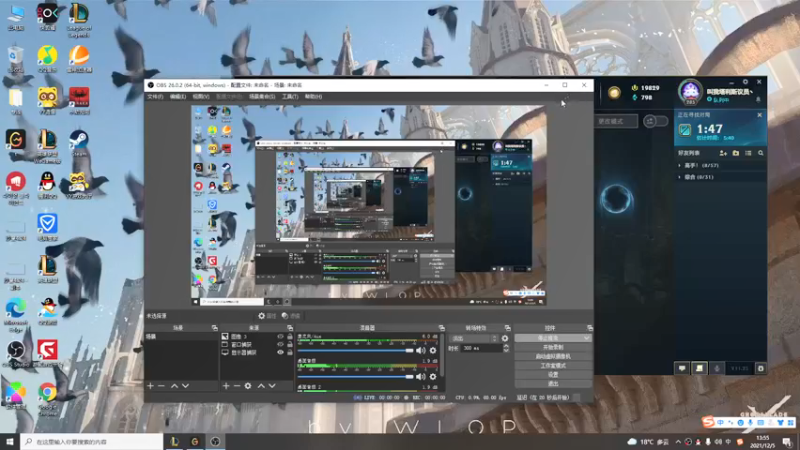The image size is (800, 450).
Task: Open the Filters button beside Properties
Action: click(291, 316)
